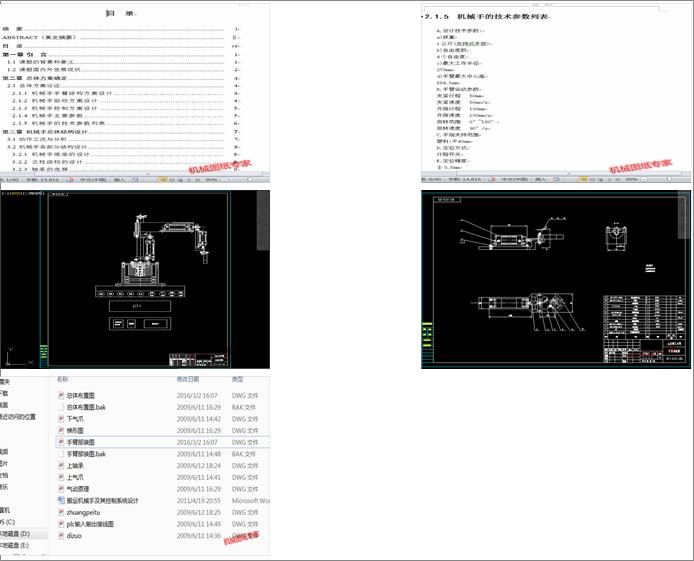The image size is (694, 561).
Task: Click the 2.1.5 机械手的技术参数列表 heading
Action: pyautogui.click(x=486, y=17)
